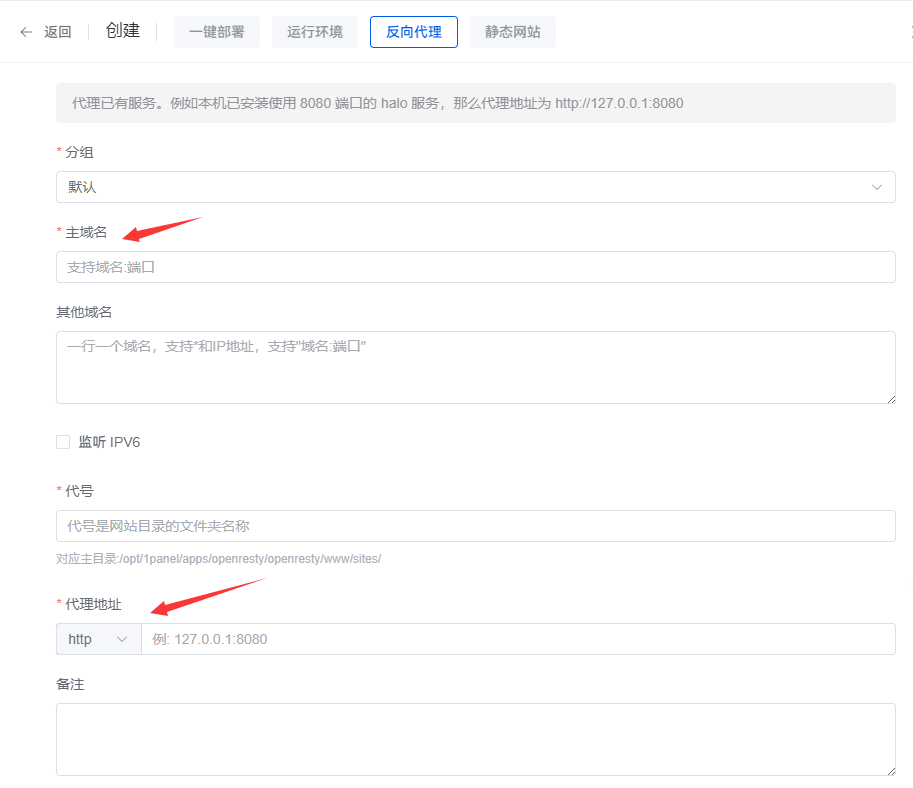This screenshot has height=788, width=913.
Task: Choose the 反向代理 tab
Action: point(413,32)
